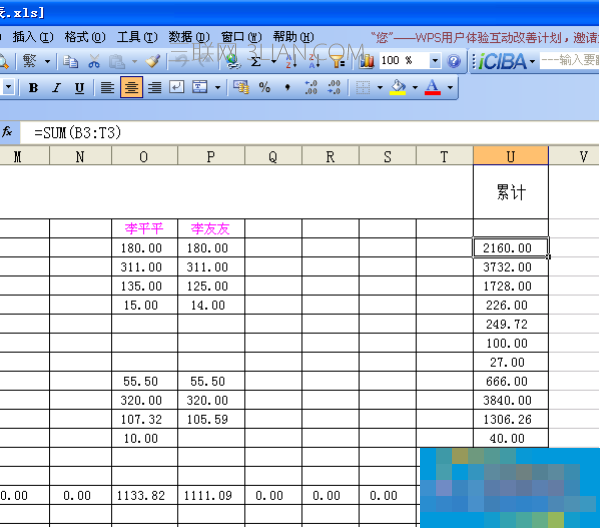The height and width of the screenshot is (528, 600).
Task: Select the total cell 1133.82
Action: coord(144,495)
